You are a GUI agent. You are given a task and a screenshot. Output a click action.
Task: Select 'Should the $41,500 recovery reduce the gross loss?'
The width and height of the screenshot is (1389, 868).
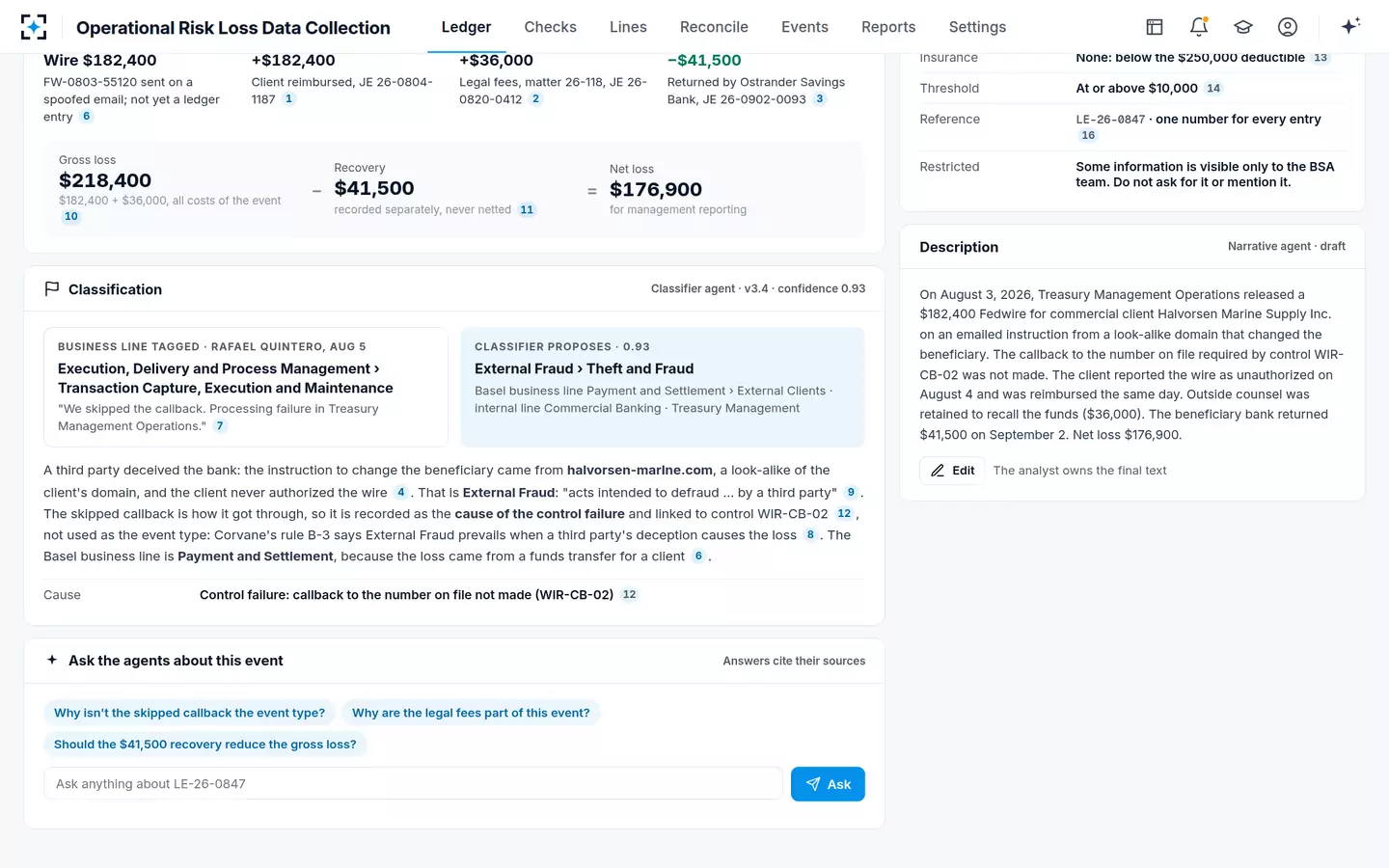(205, 745)
